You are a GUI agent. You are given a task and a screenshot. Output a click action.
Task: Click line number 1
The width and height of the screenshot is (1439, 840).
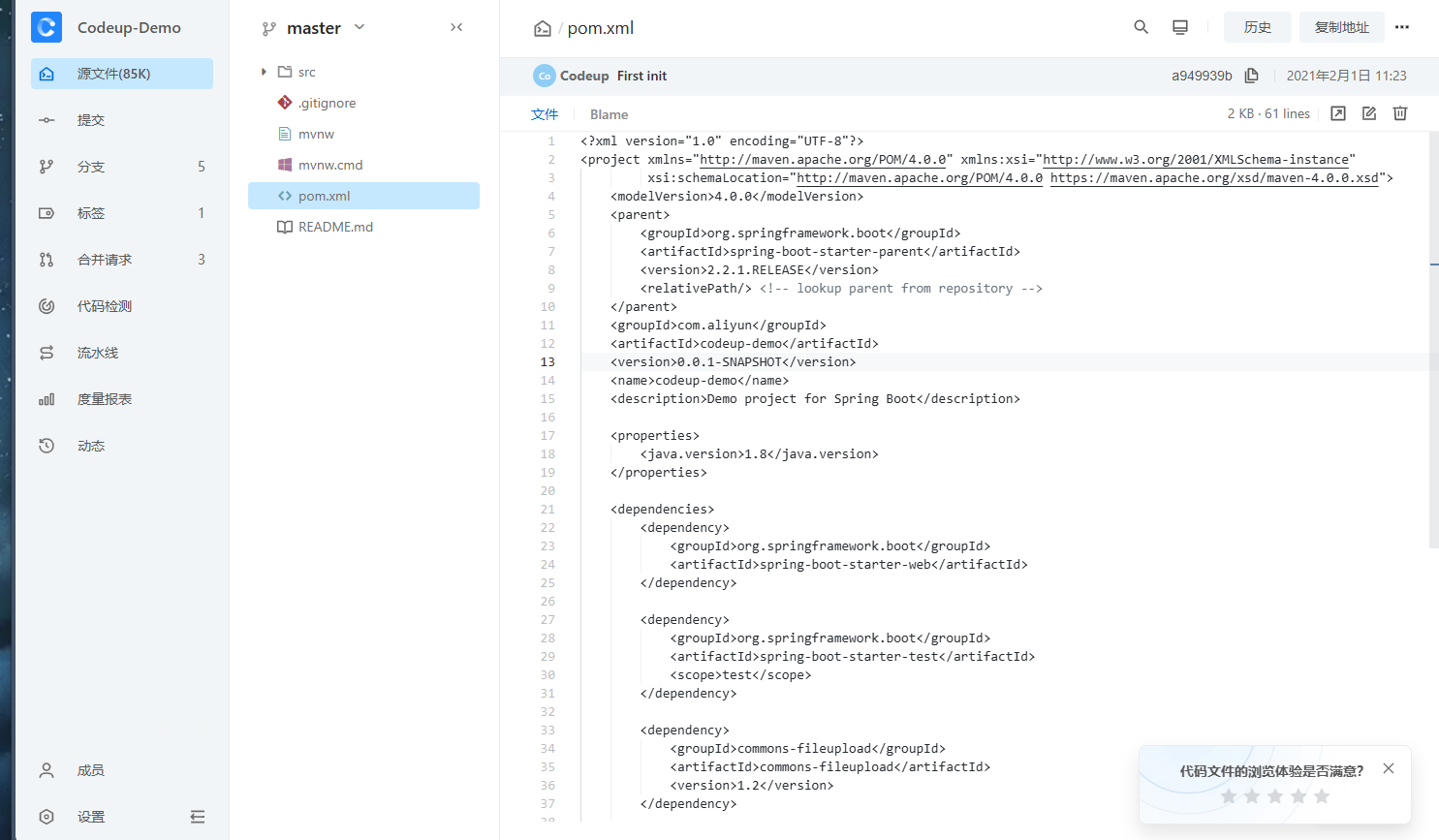[x=551, y=141]
